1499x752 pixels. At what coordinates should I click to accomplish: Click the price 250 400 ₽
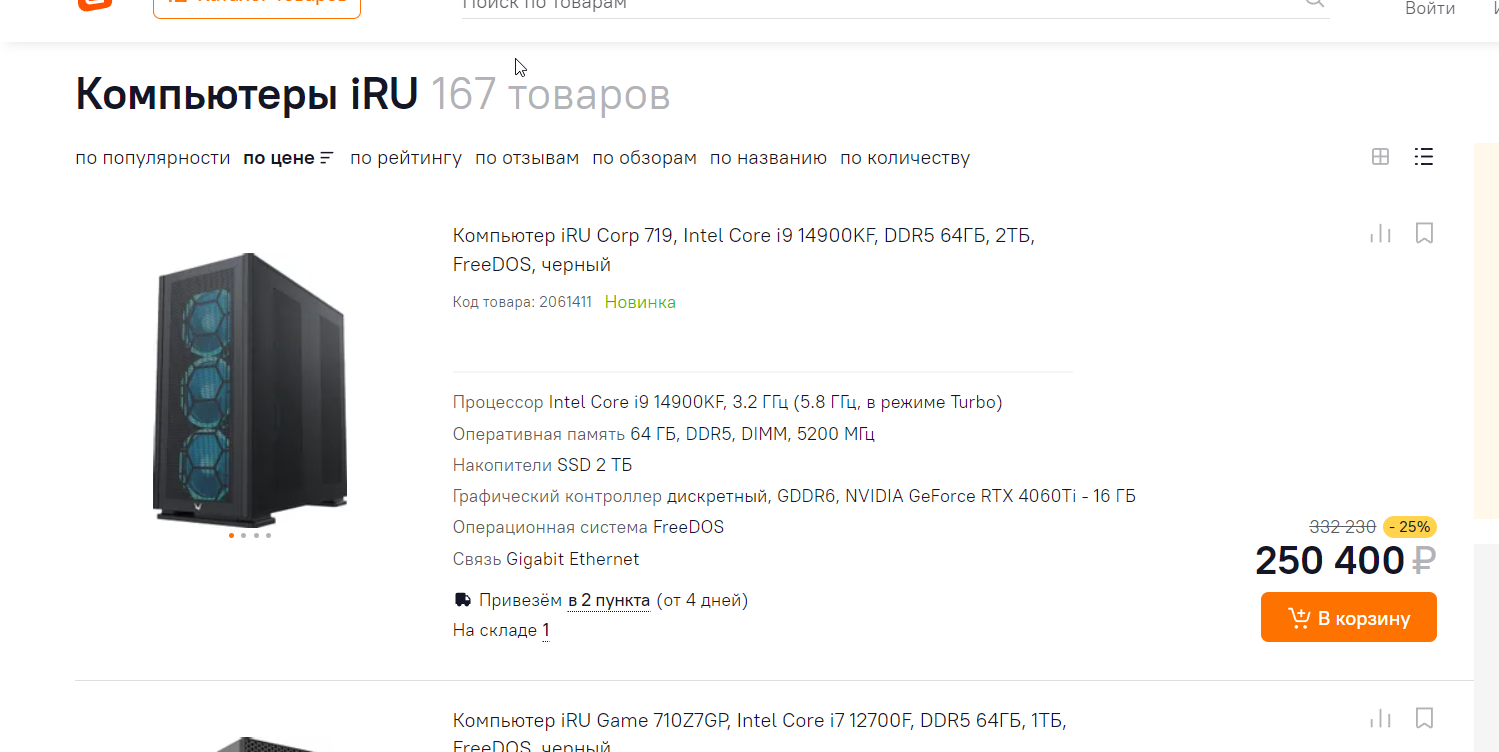[1346, 561]
